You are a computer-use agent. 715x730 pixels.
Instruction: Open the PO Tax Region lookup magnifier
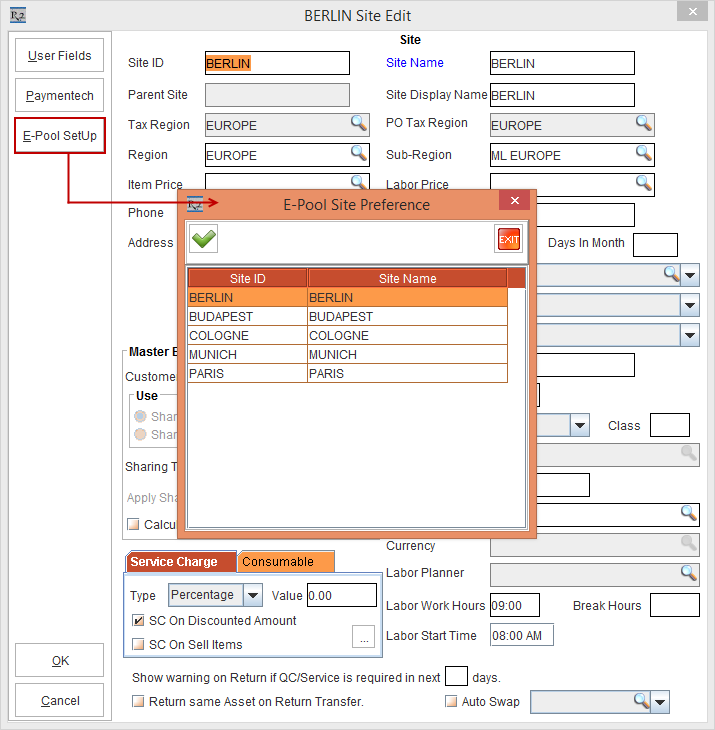[x=643, y=124]
